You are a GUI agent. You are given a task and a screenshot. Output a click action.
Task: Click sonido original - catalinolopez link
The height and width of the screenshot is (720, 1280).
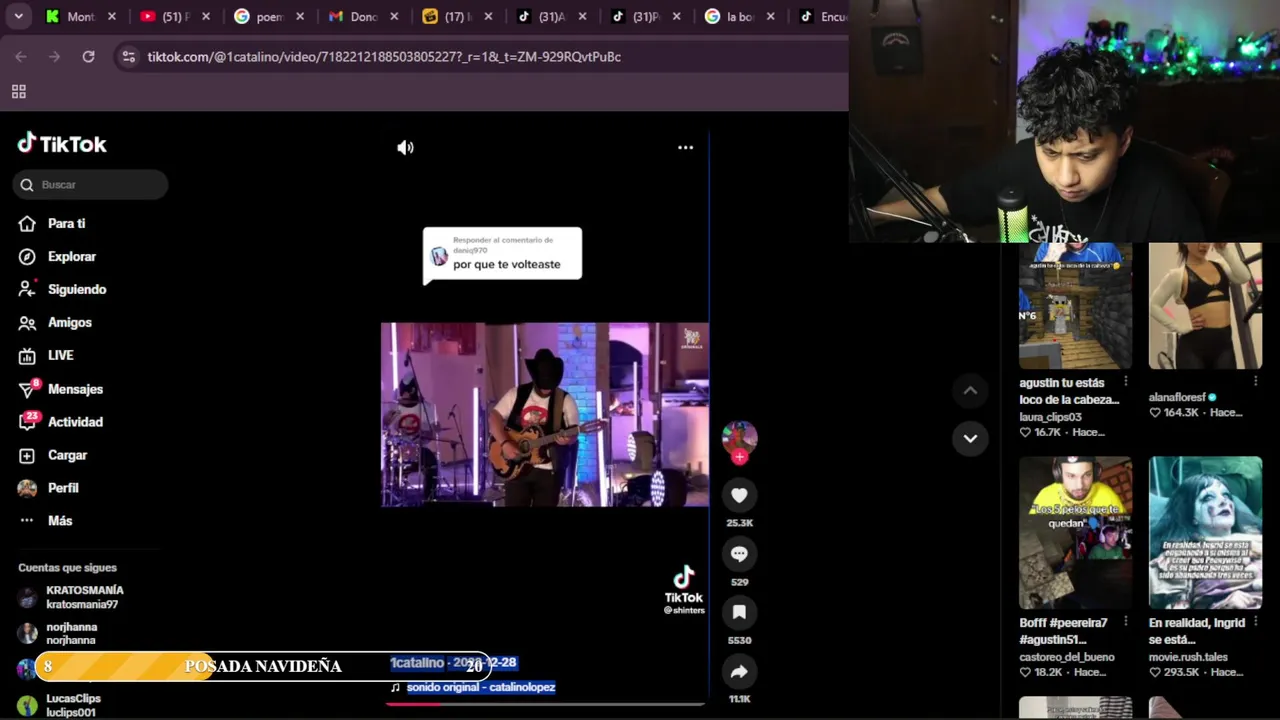(x=480, y=687)
